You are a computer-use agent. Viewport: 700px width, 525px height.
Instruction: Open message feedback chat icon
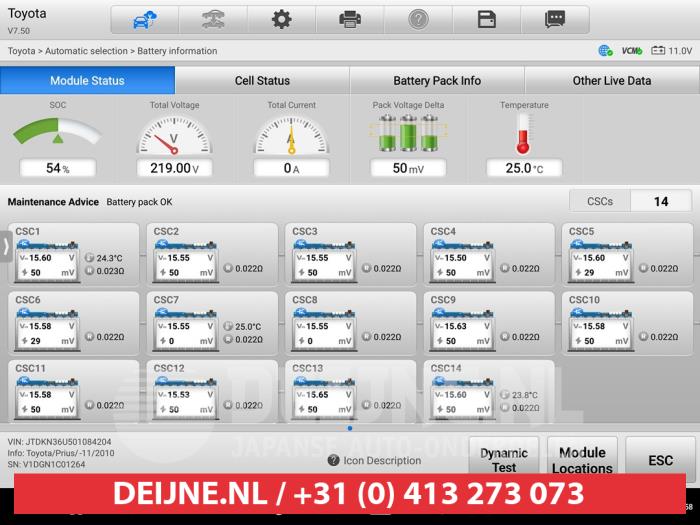click(555, 20)
